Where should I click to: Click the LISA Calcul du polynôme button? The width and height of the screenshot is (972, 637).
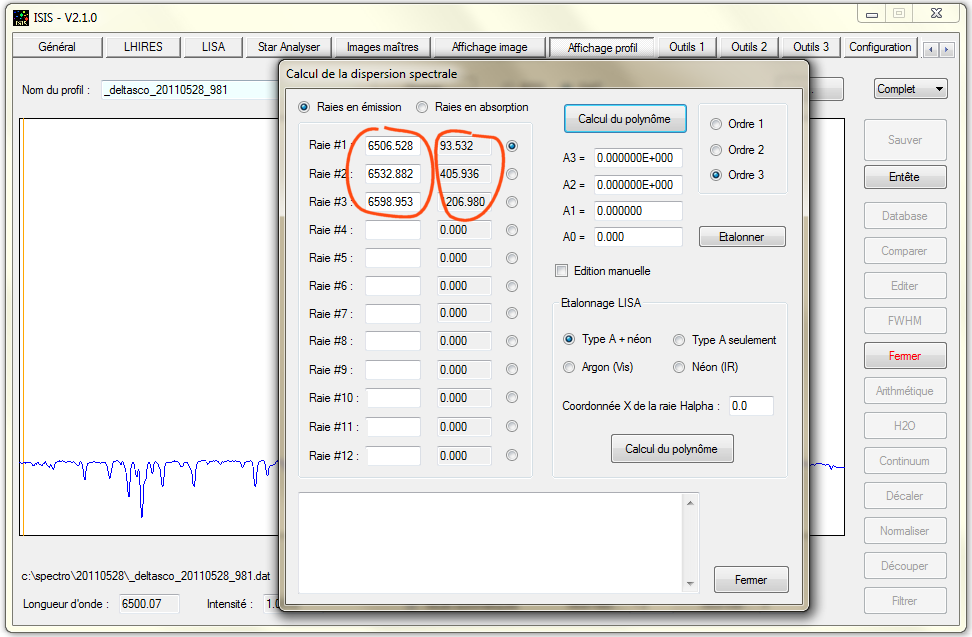click(672, 449)
